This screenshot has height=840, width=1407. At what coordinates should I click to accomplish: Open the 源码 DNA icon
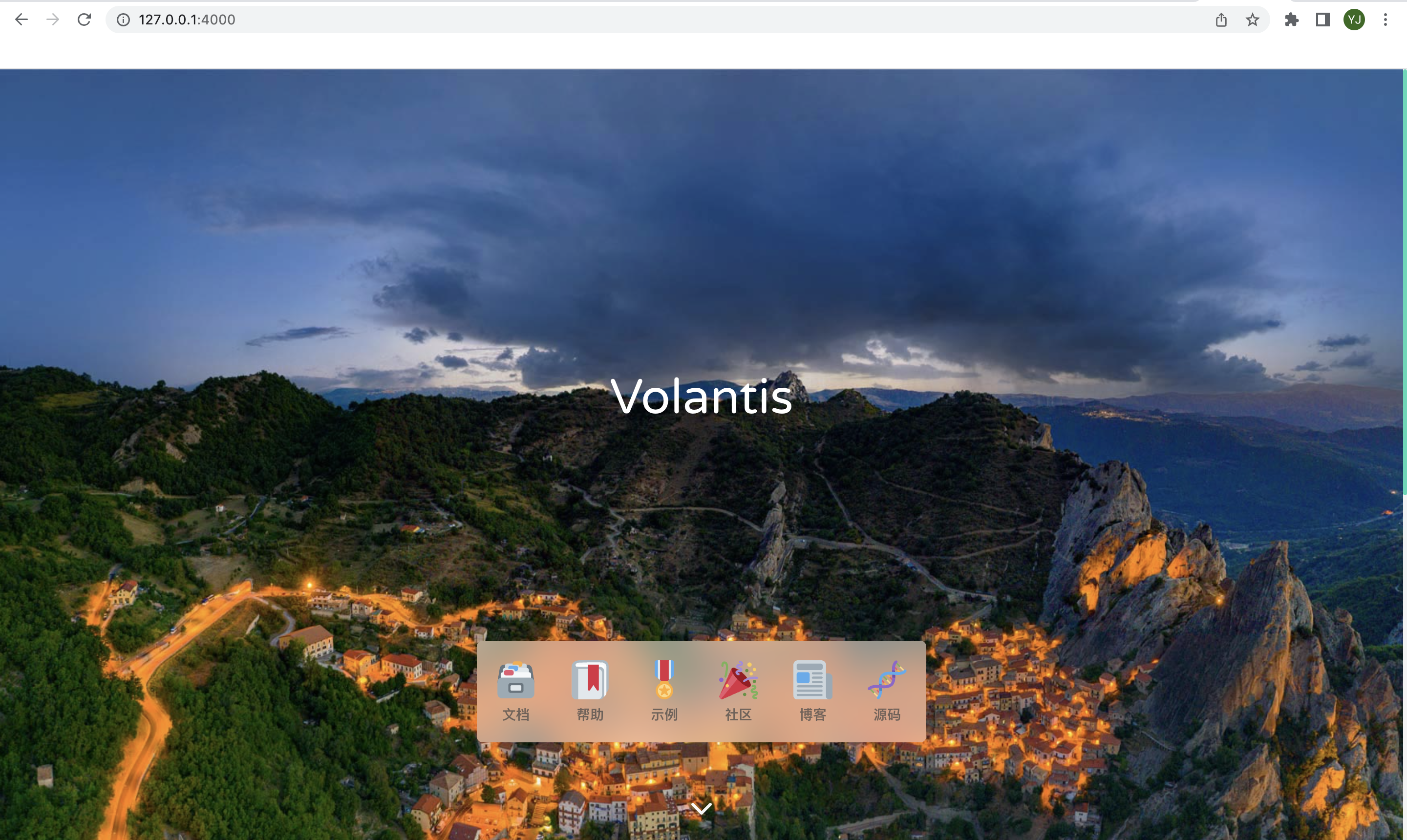coord(886,680)
